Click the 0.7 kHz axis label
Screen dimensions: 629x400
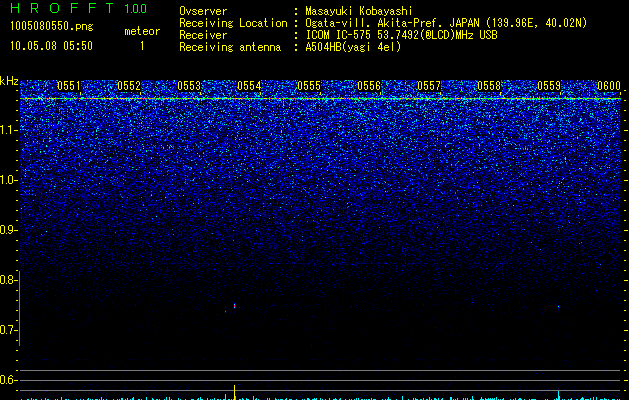(8, 330)
